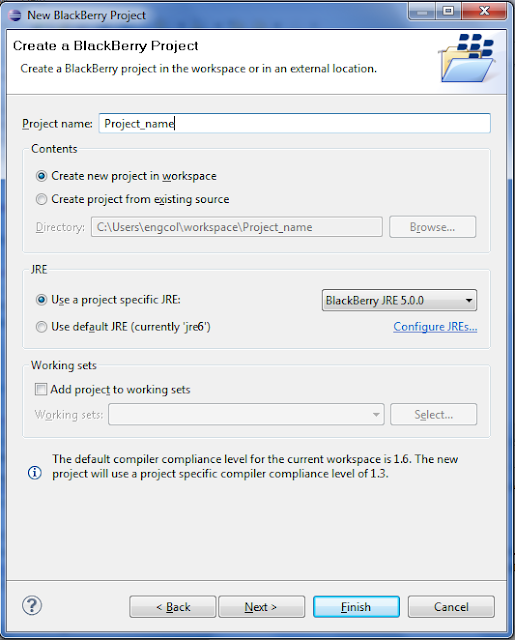Open the BlackBerry JRE 5.0.0 dropdown
Screen dimensions: 515x640
click(x=399, y=300)
